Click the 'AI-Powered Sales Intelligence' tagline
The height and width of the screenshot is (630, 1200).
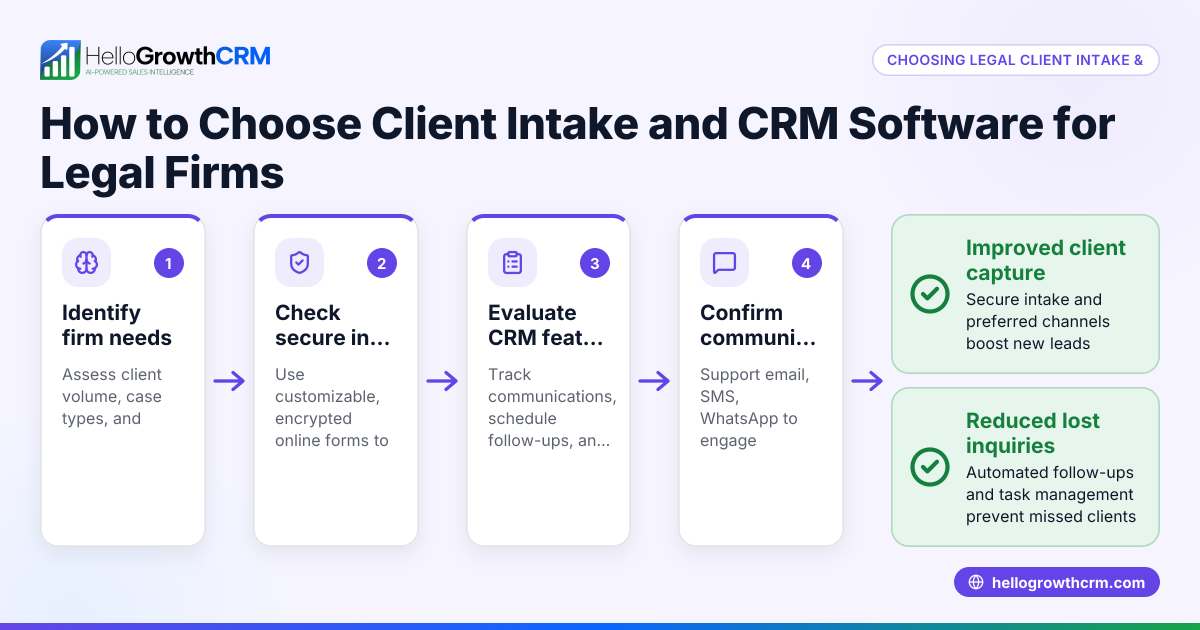[x=139, y=74]
